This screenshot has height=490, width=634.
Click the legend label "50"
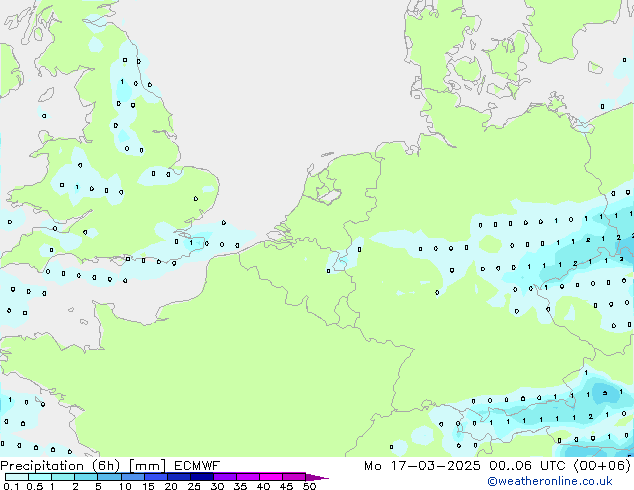point(310,486)
